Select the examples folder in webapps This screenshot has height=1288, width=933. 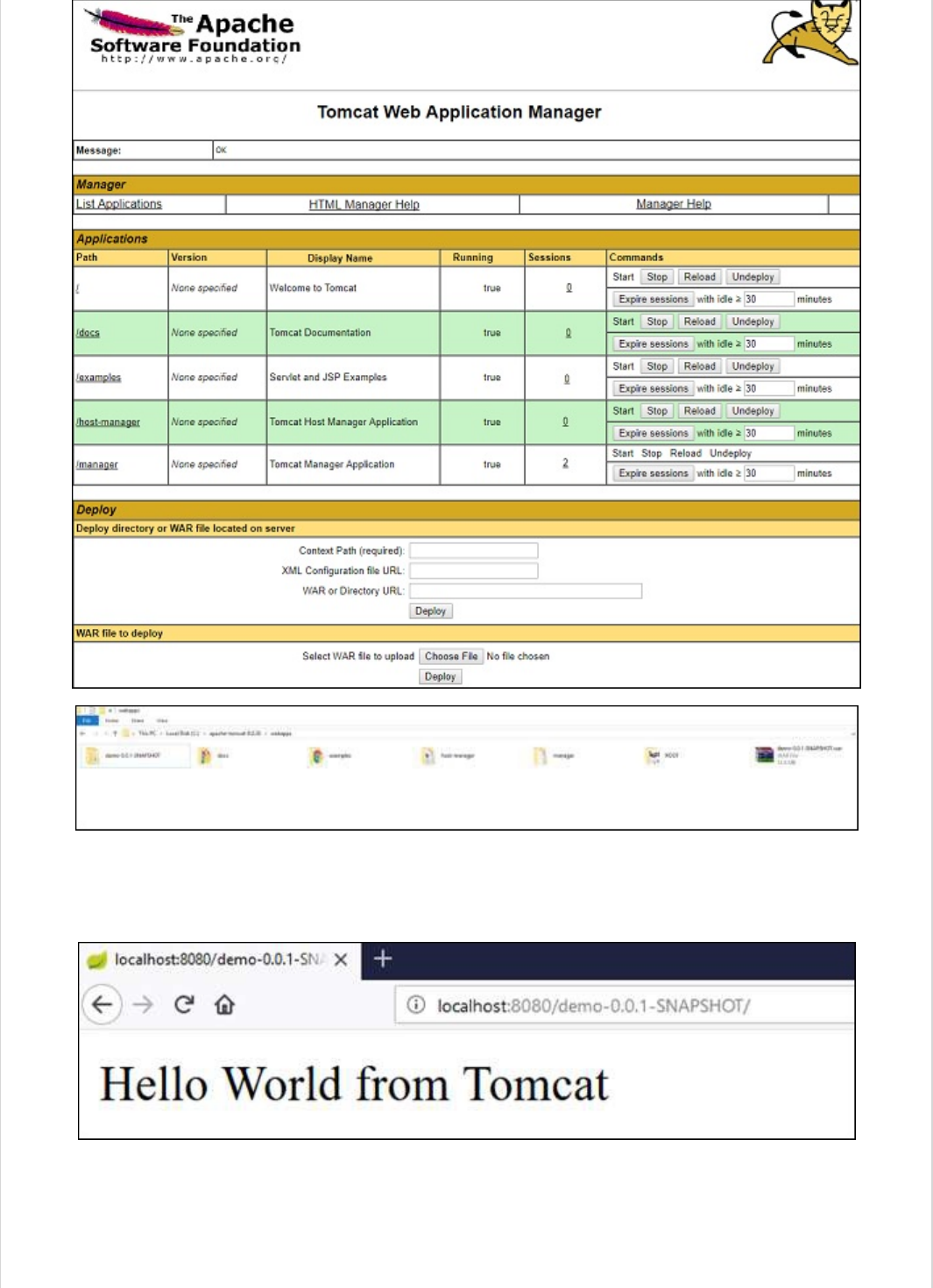[330, 755]
